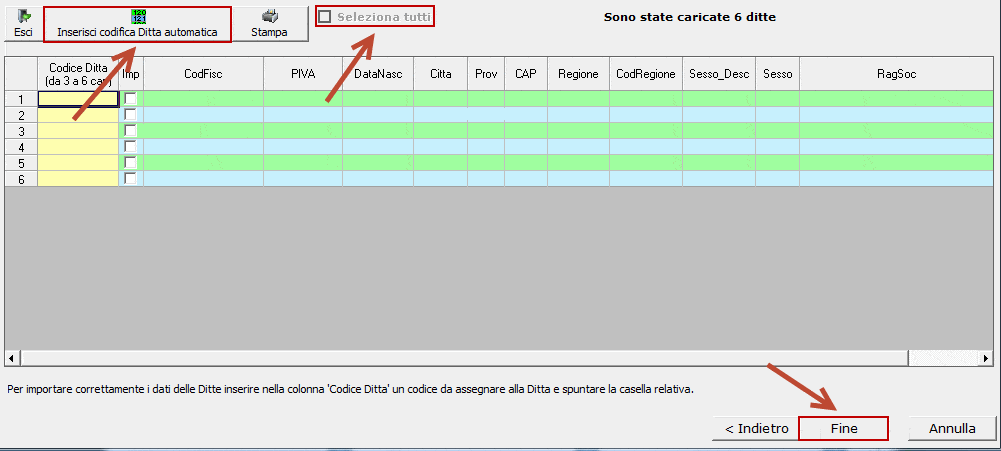Click the Stampa printer icon
Screen dimensions: 1001x451
pos(269,17)
